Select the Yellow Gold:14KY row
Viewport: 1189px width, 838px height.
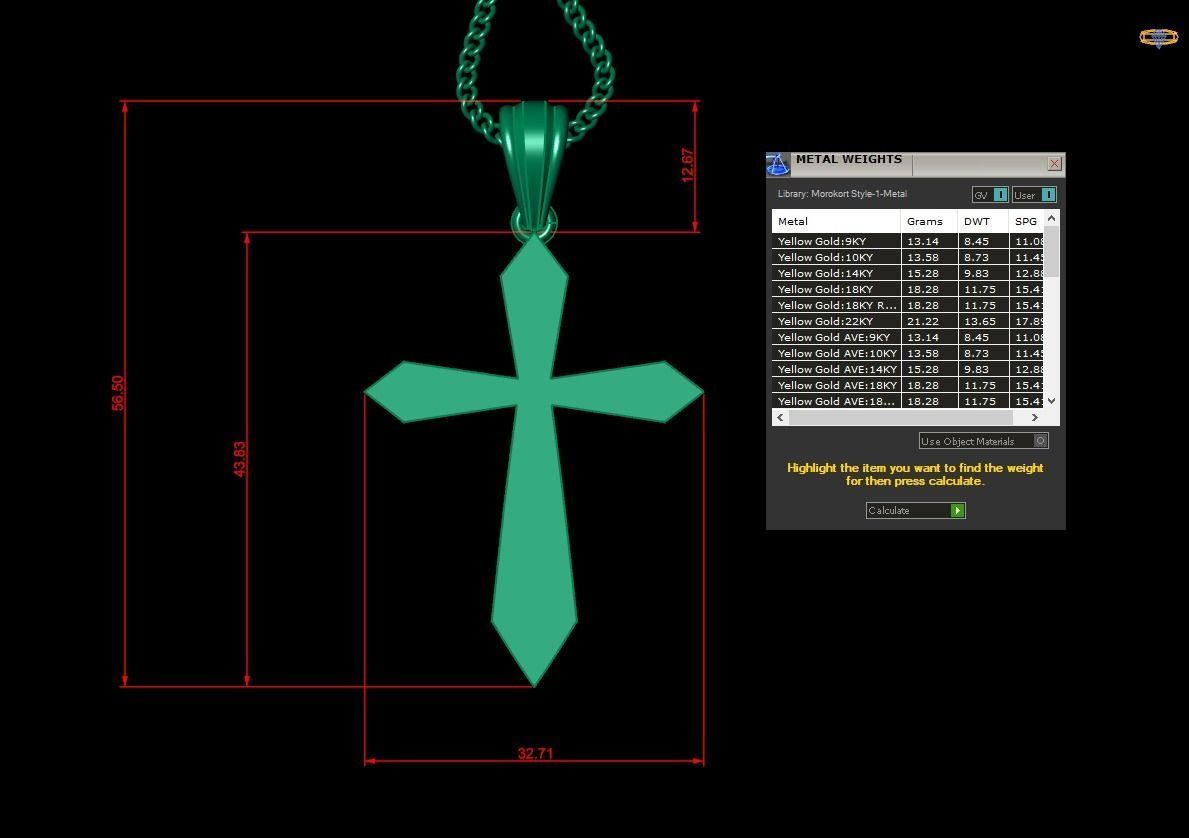pyautogui.click(x=908, y=273)
